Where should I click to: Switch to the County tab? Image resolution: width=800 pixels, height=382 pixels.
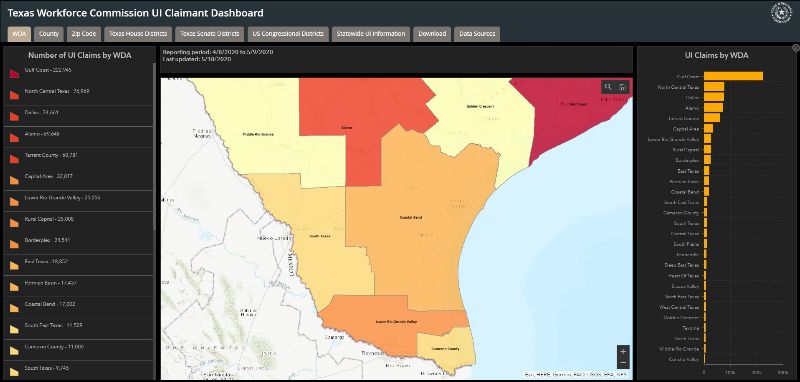coord(49,34)
